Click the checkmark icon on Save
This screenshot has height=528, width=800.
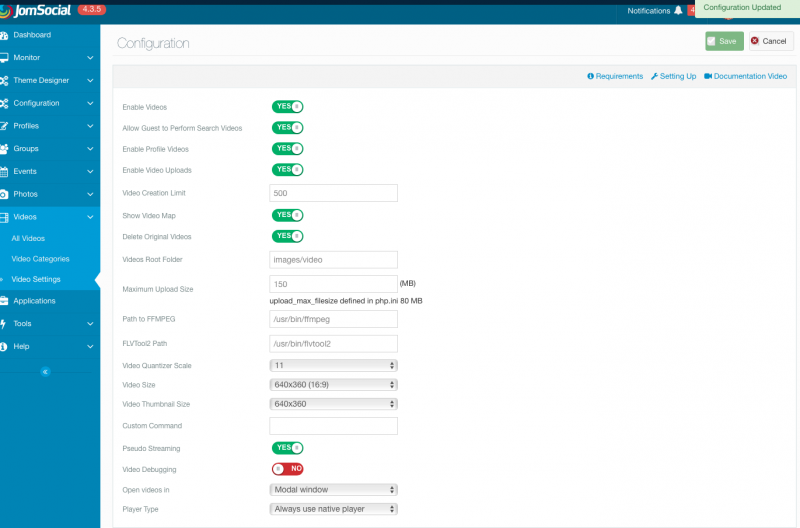tap(711, 41)
